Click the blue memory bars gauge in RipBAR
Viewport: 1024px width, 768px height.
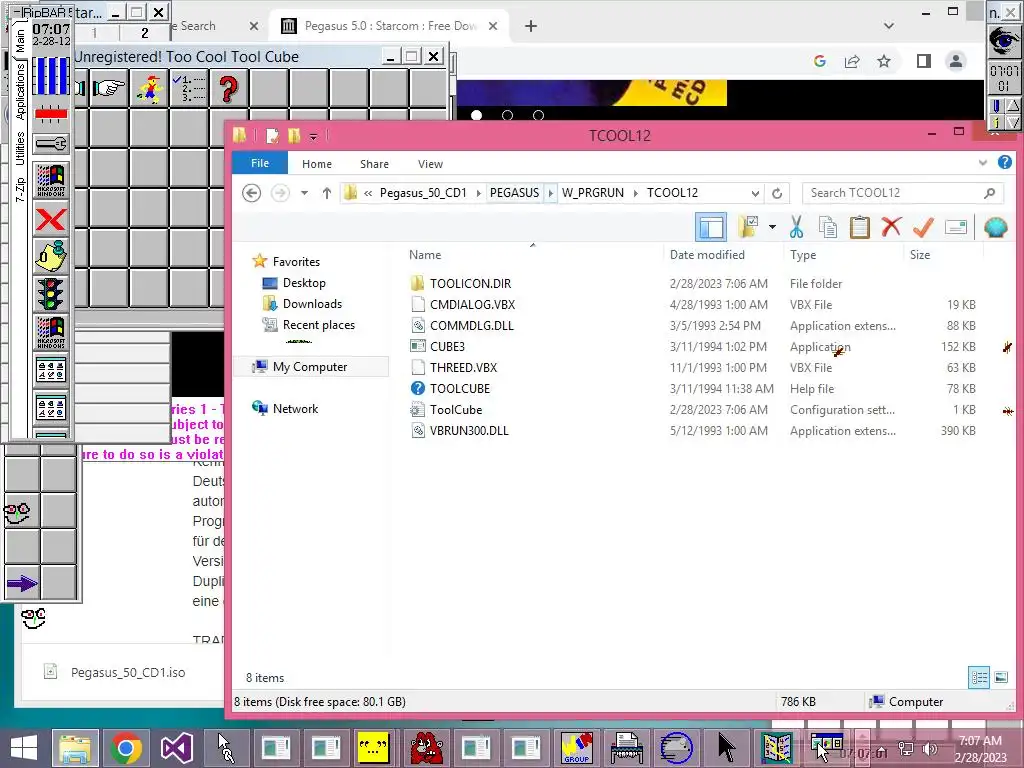(x=51, y=76)
